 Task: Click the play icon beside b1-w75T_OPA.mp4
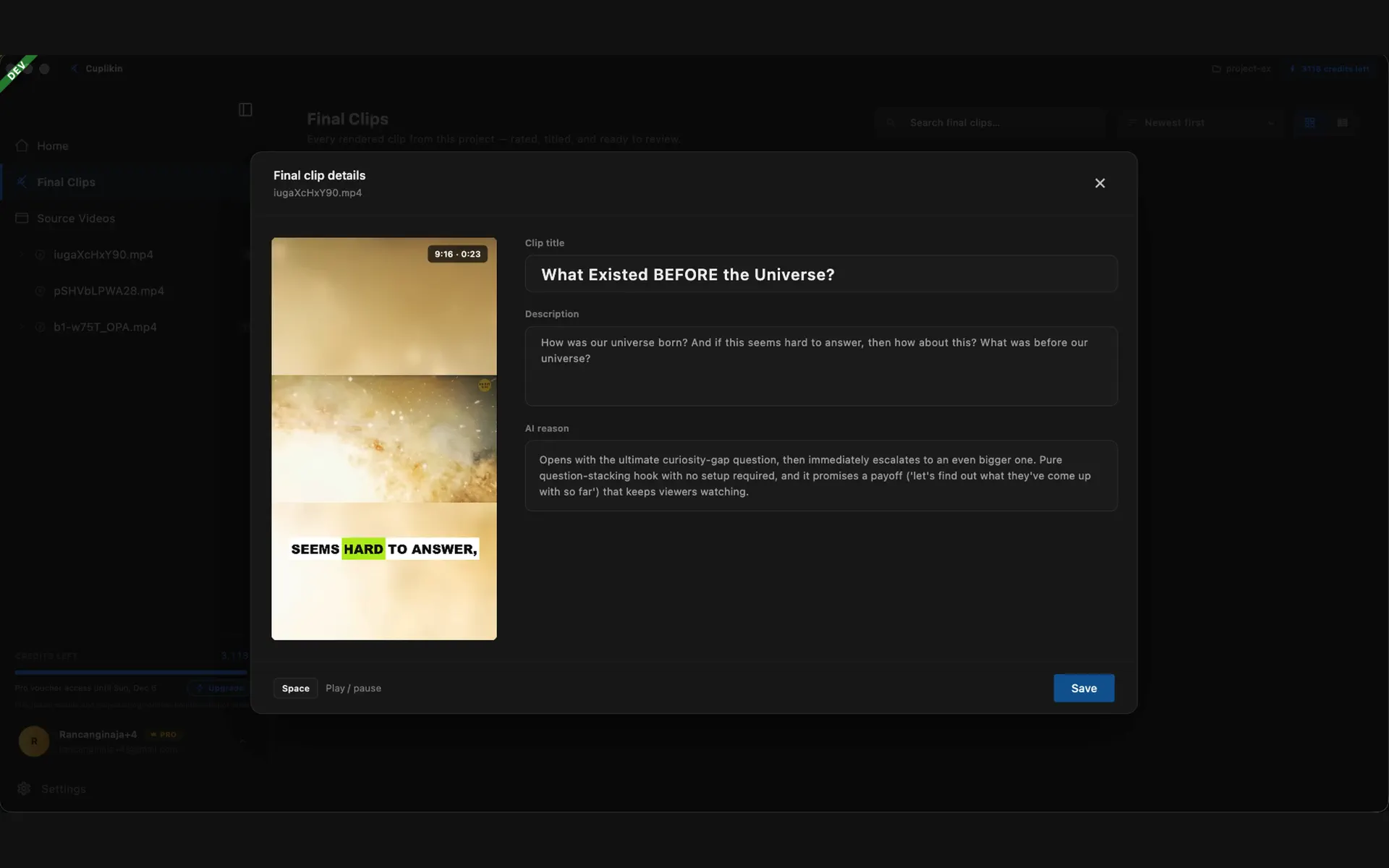(41, 327)
